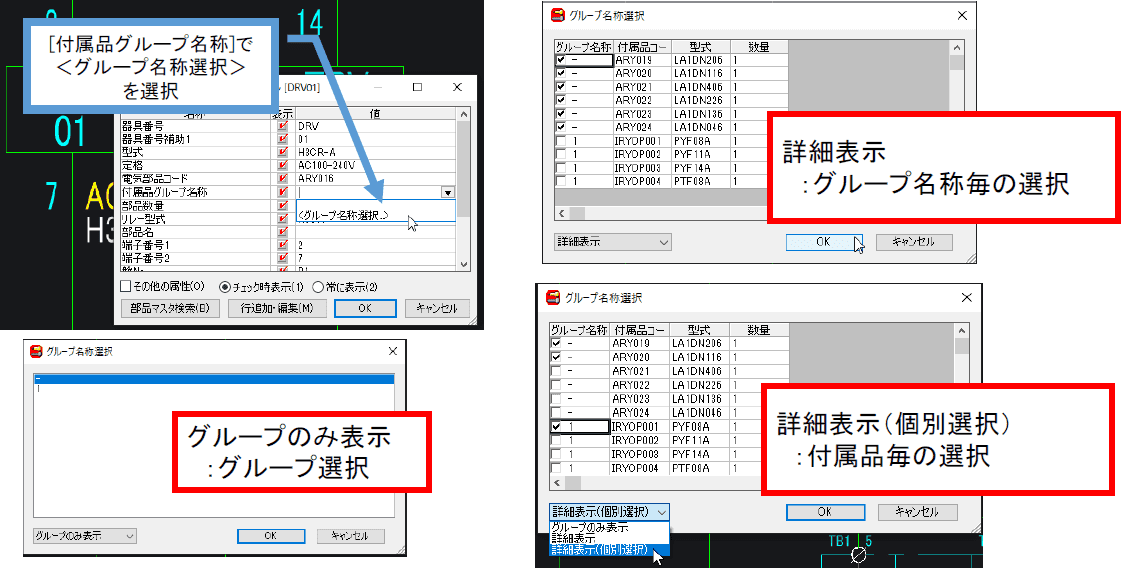Uncheck ARY020 checkbox in 個別選択 dialog
Screen dimensions: 1122x569
coord(556,357)
